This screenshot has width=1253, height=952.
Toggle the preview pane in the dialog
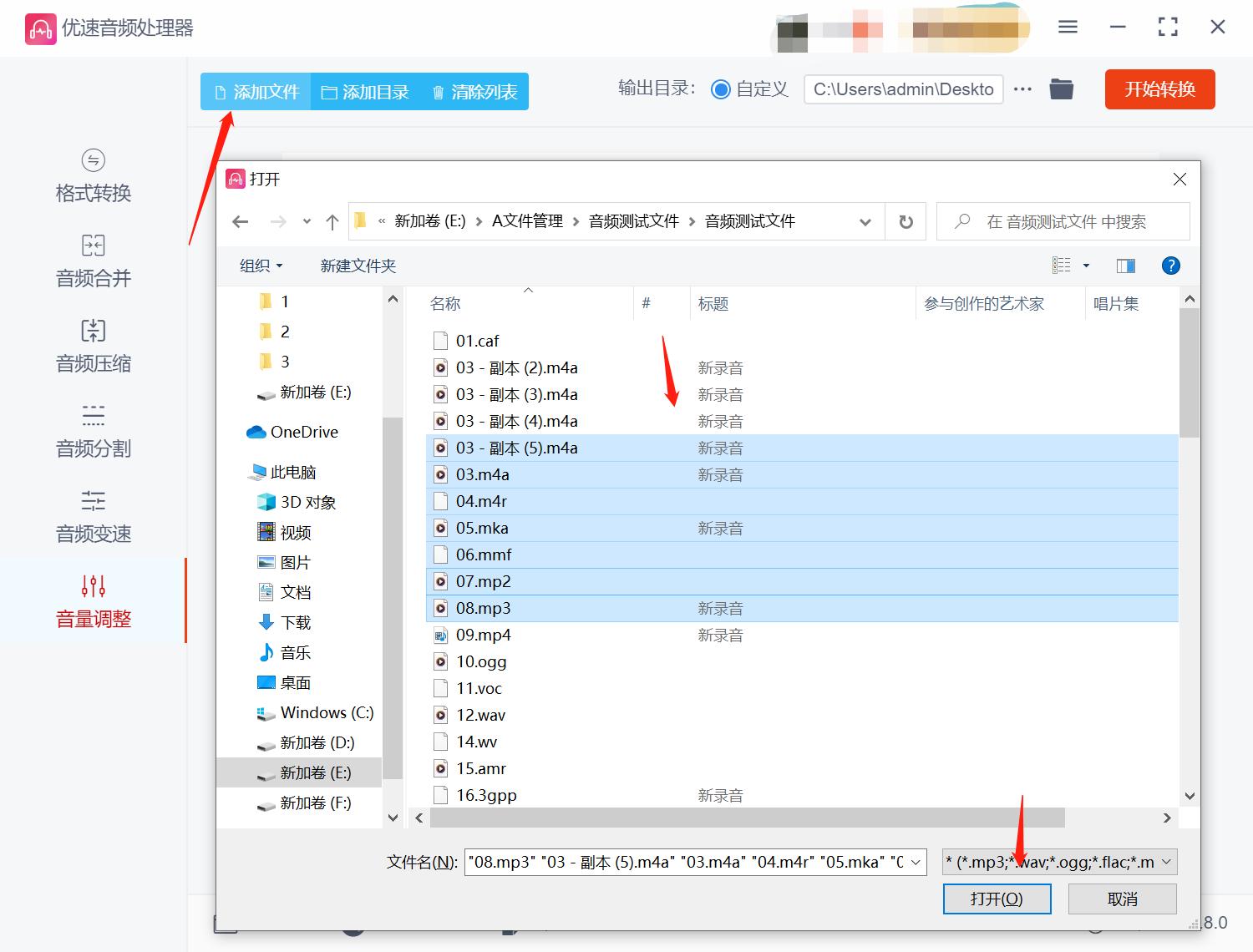point(1125,266)
